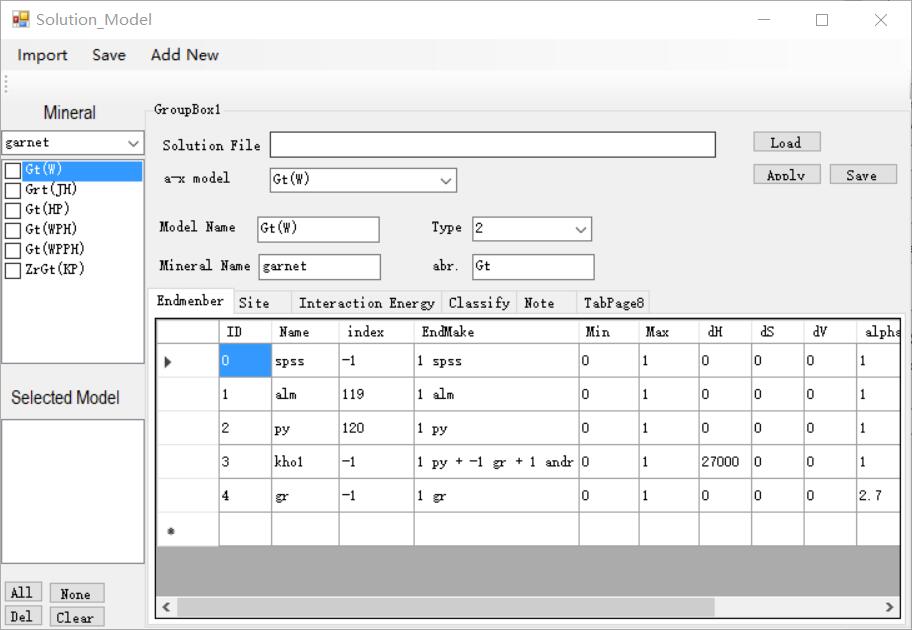The image size is (912, 630).
Task: Toggle the Gt(WPH) checkbox
Action: [x=13, y=230]
